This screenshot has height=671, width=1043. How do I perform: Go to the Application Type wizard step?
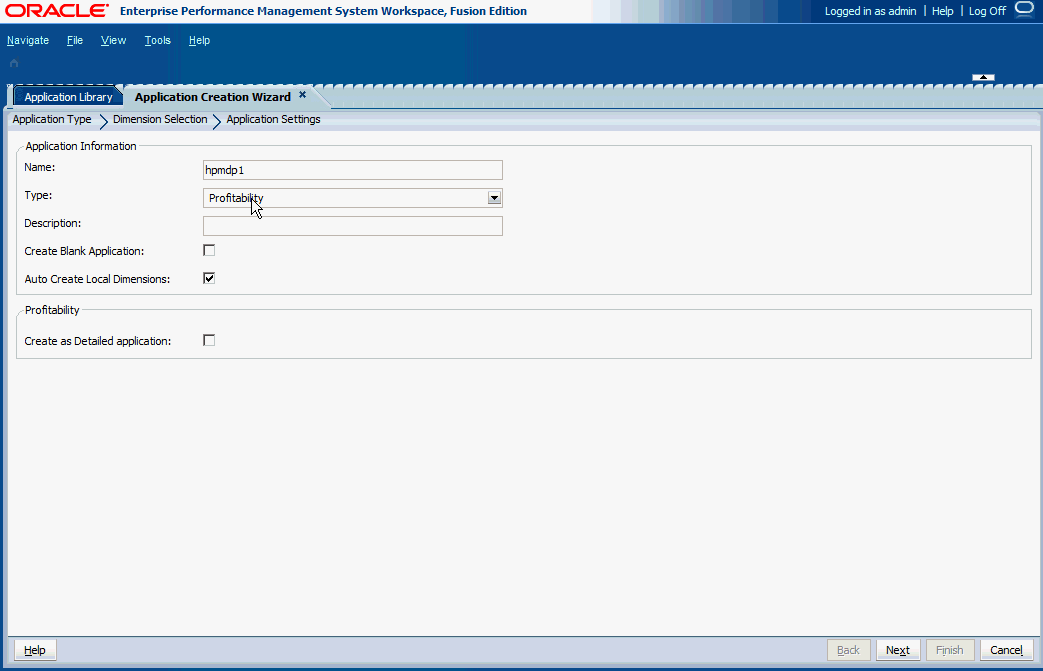click(x=52, y=120)
